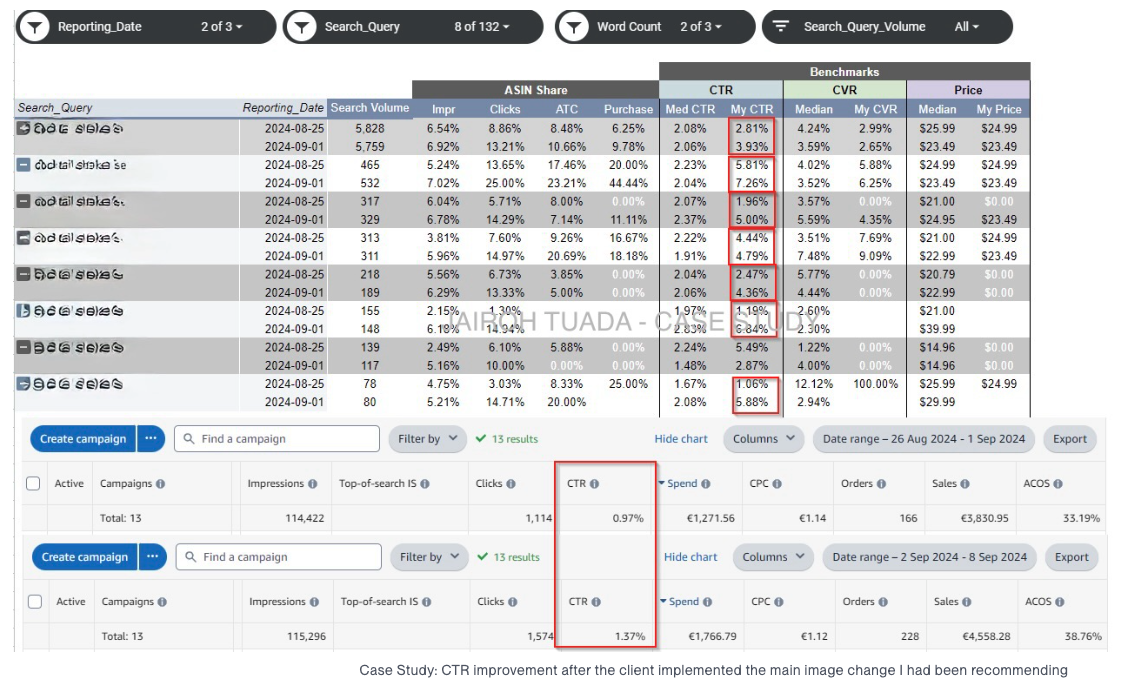Open Columns dropdown in the 2 Sep–8 Sep panel
The height and width of the screenshot is (682, 1128).
point(773,557)
